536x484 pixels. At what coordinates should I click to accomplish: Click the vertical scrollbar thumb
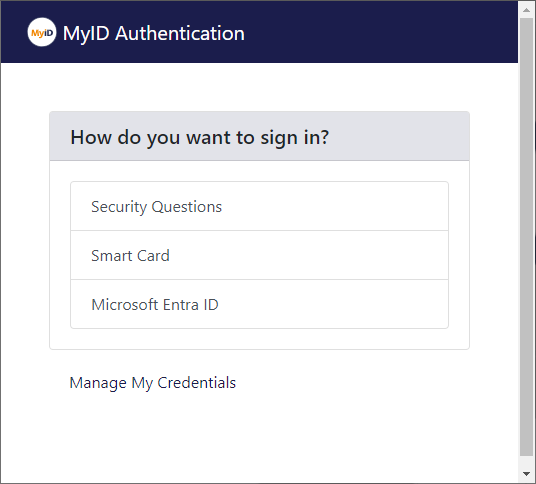[x=526, y=237]
